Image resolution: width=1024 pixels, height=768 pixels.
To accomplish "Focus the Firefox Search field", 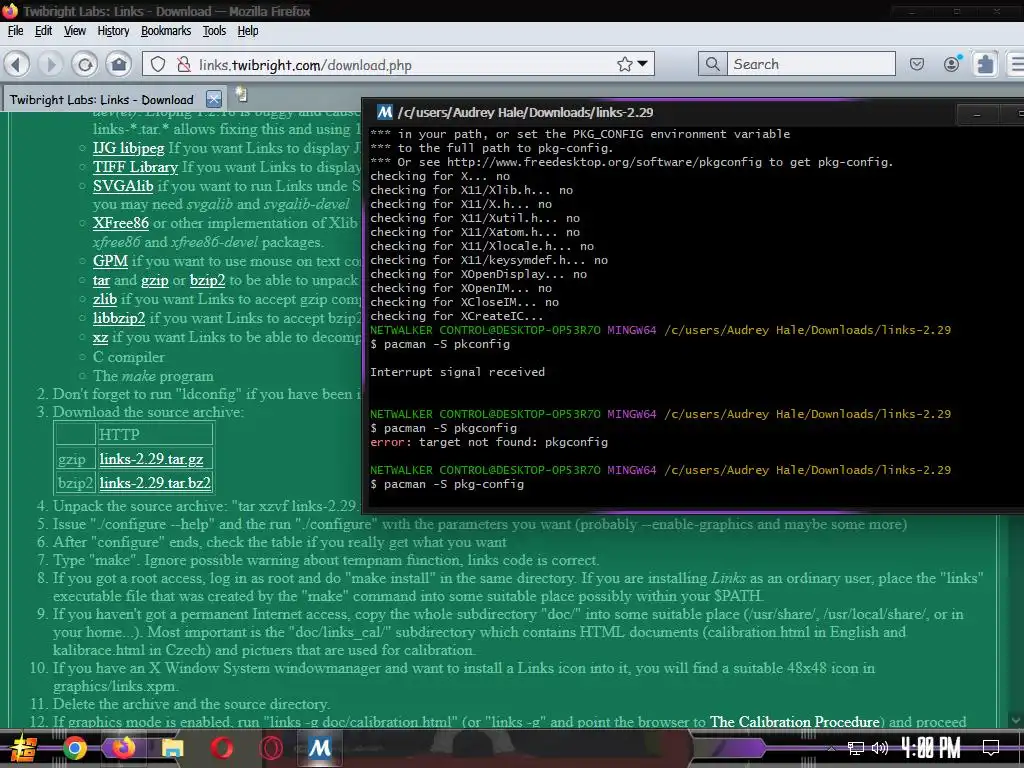I will click(x=811, y=64).
